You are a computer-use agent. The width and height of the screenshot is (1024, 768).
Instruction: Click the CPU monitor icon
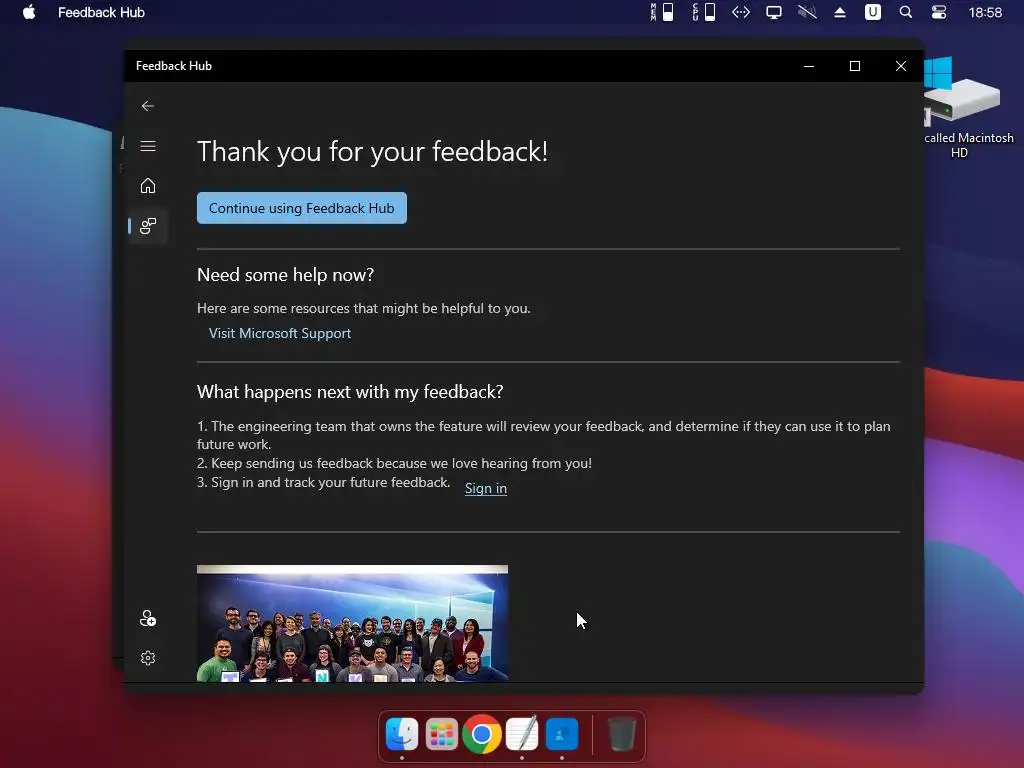[704, 12]
